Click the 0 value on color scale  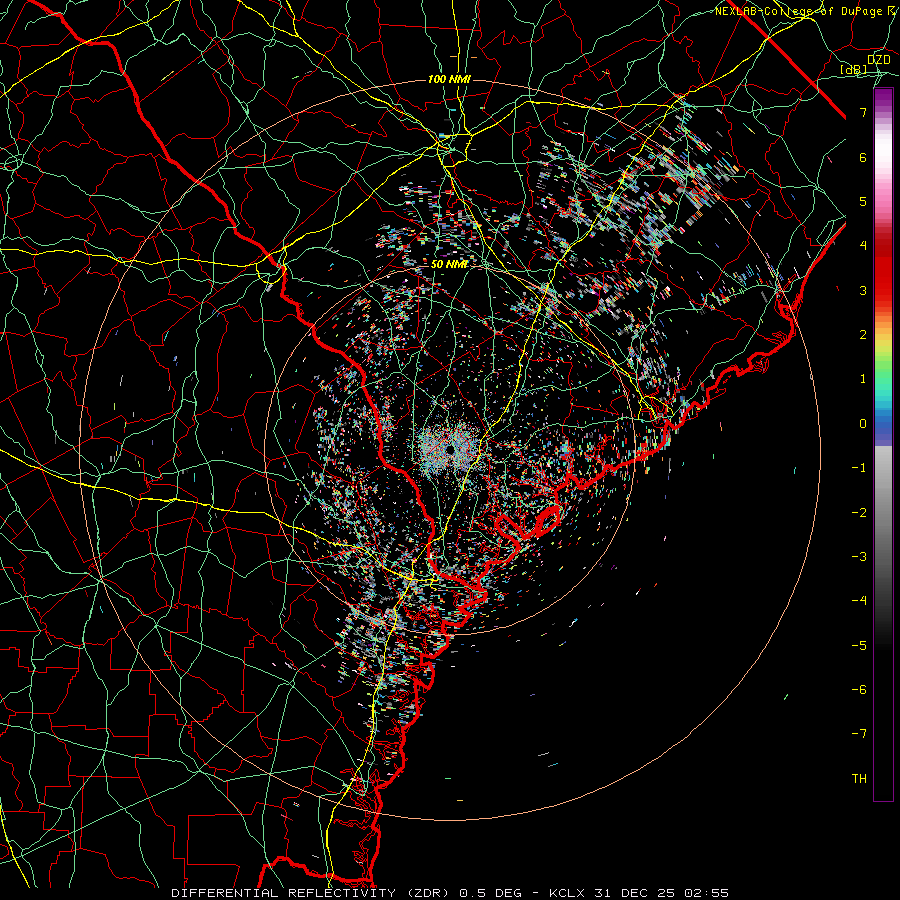863,424
